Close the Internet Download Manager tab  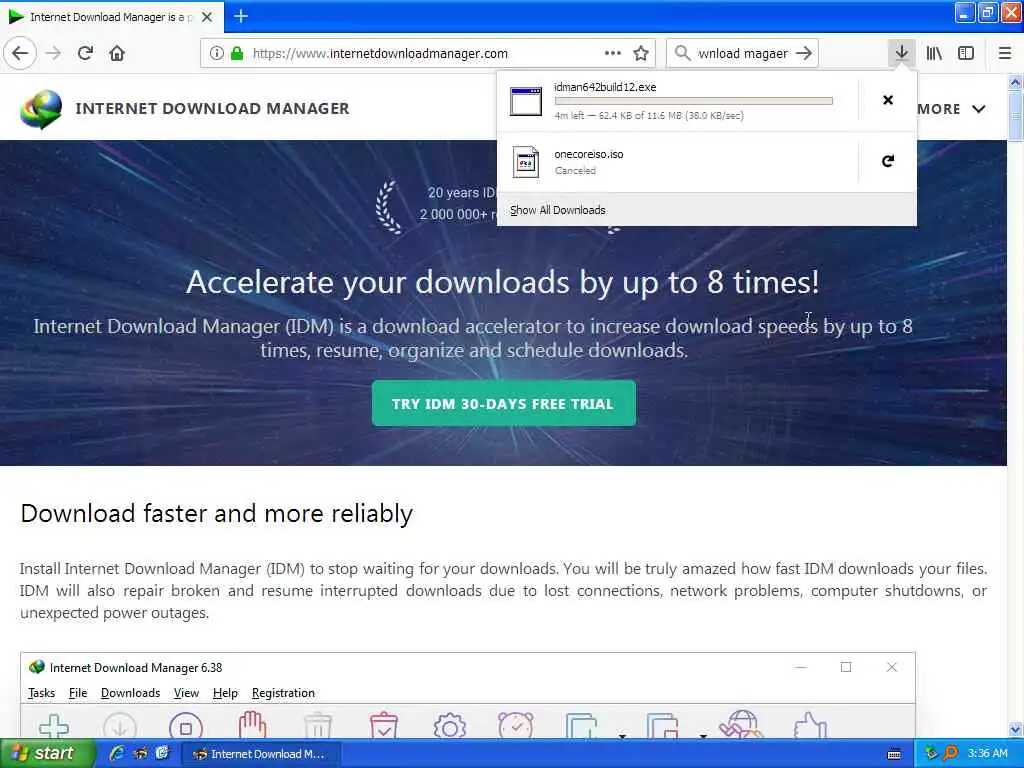tap(207, 17)
